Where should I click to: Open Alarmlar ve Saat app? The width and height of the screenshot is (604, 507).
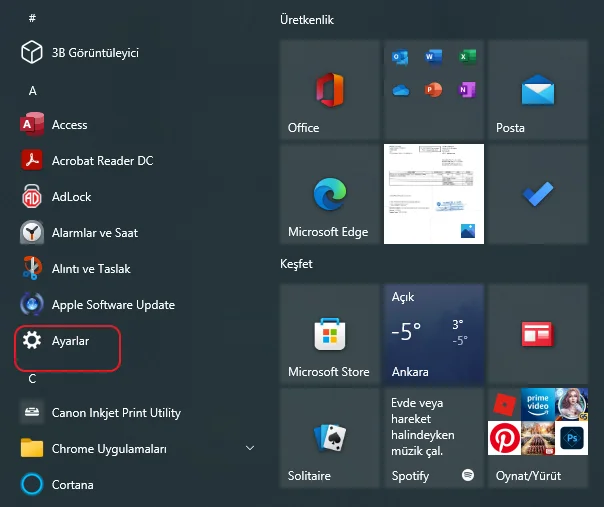tap(33, 233)
